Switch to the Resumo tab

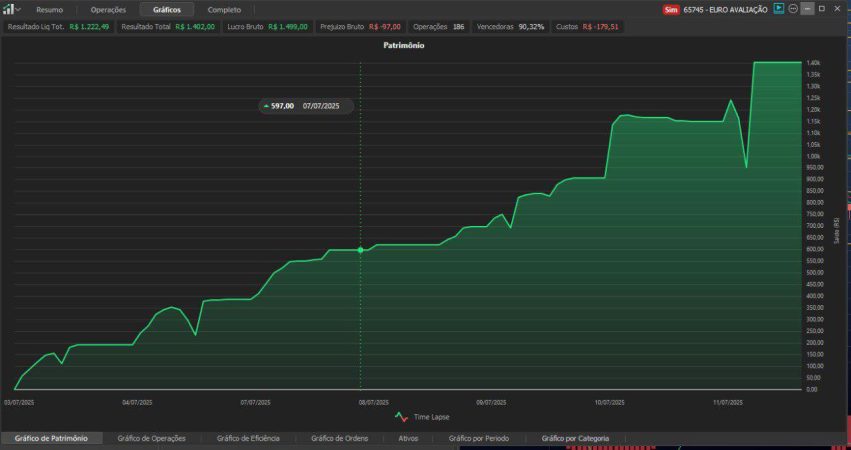49,10
